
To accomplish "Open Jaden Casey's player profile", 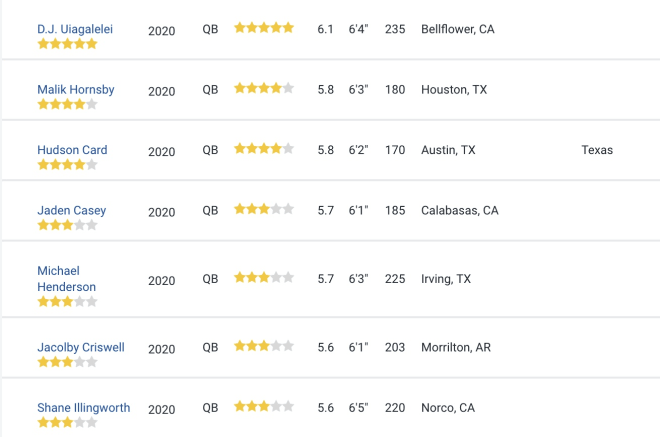I will point(72,210).
